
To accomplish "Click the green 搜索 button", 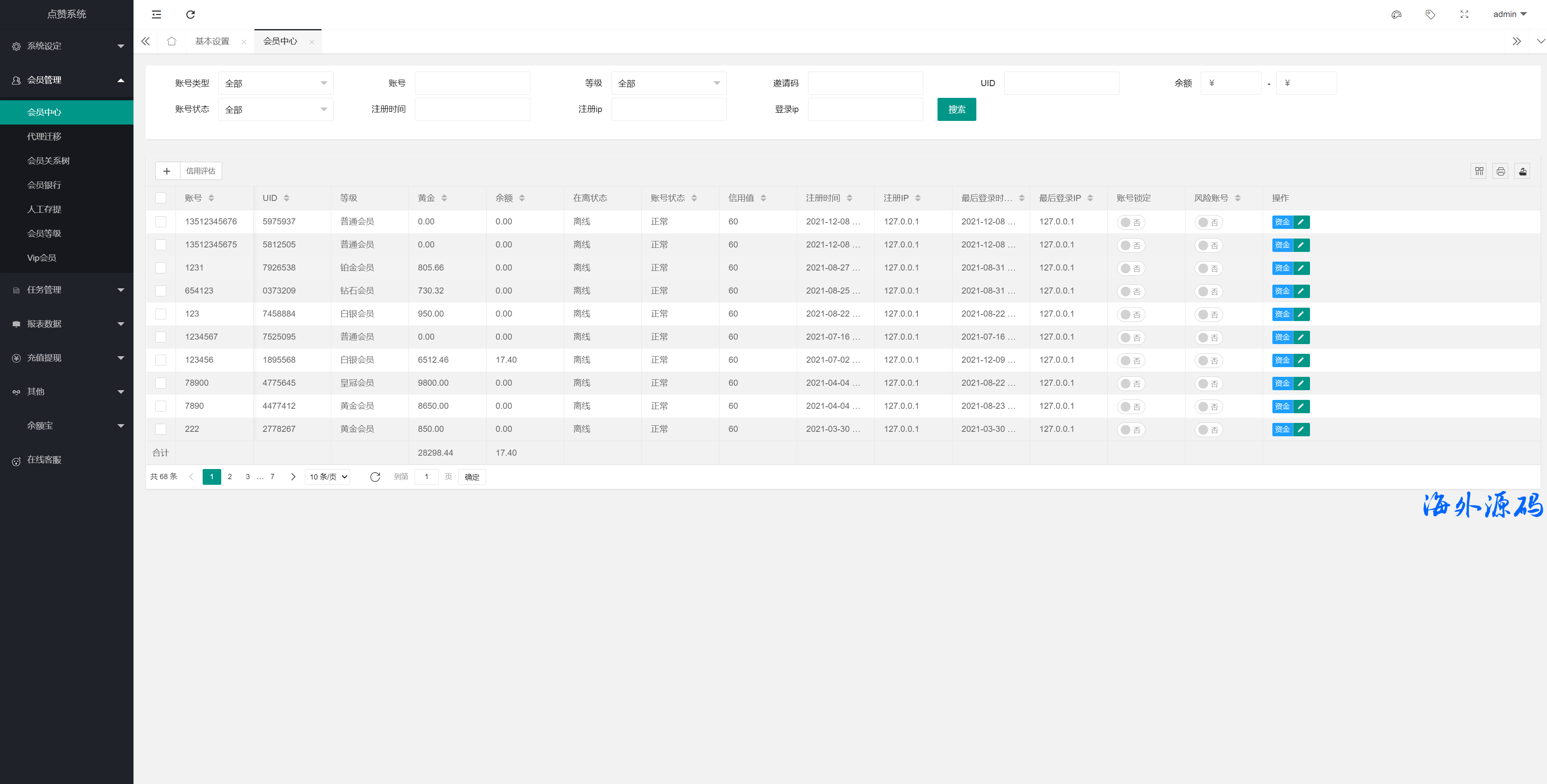I will pyautogui.click(x=956, y=110).
